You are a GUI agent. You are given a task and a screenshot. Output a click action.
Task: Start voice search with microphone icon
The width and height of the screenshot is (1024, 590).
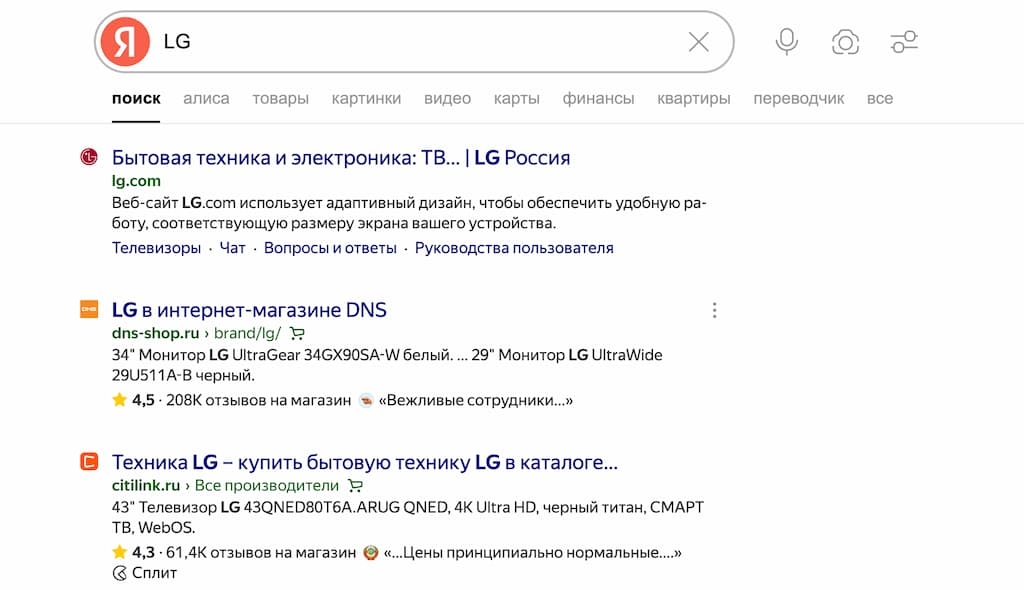(x=787, y=42)
